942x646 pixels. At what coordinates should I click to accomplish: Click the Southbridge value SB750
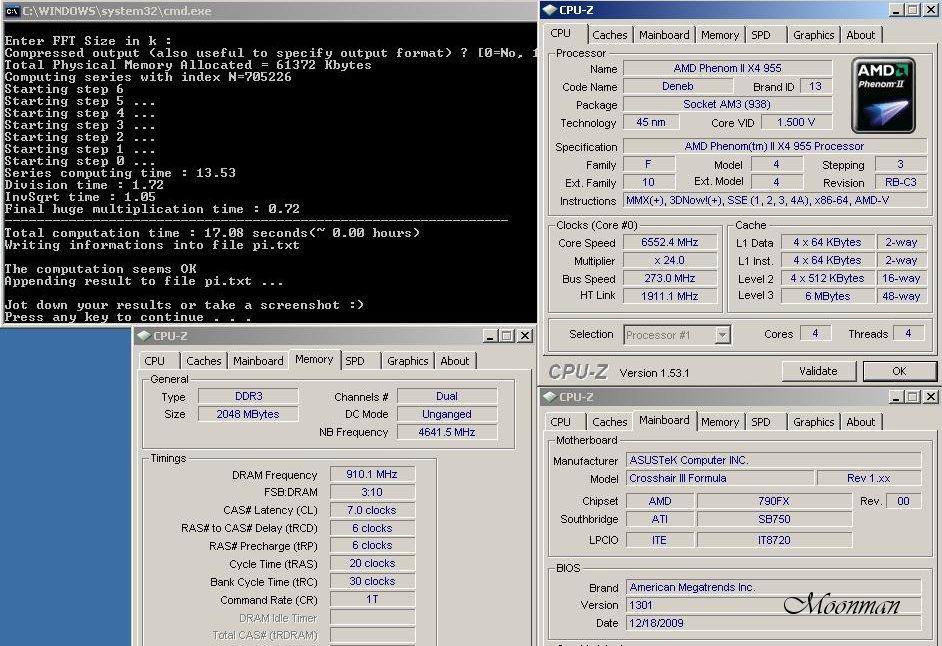click(x=774, y=519)
